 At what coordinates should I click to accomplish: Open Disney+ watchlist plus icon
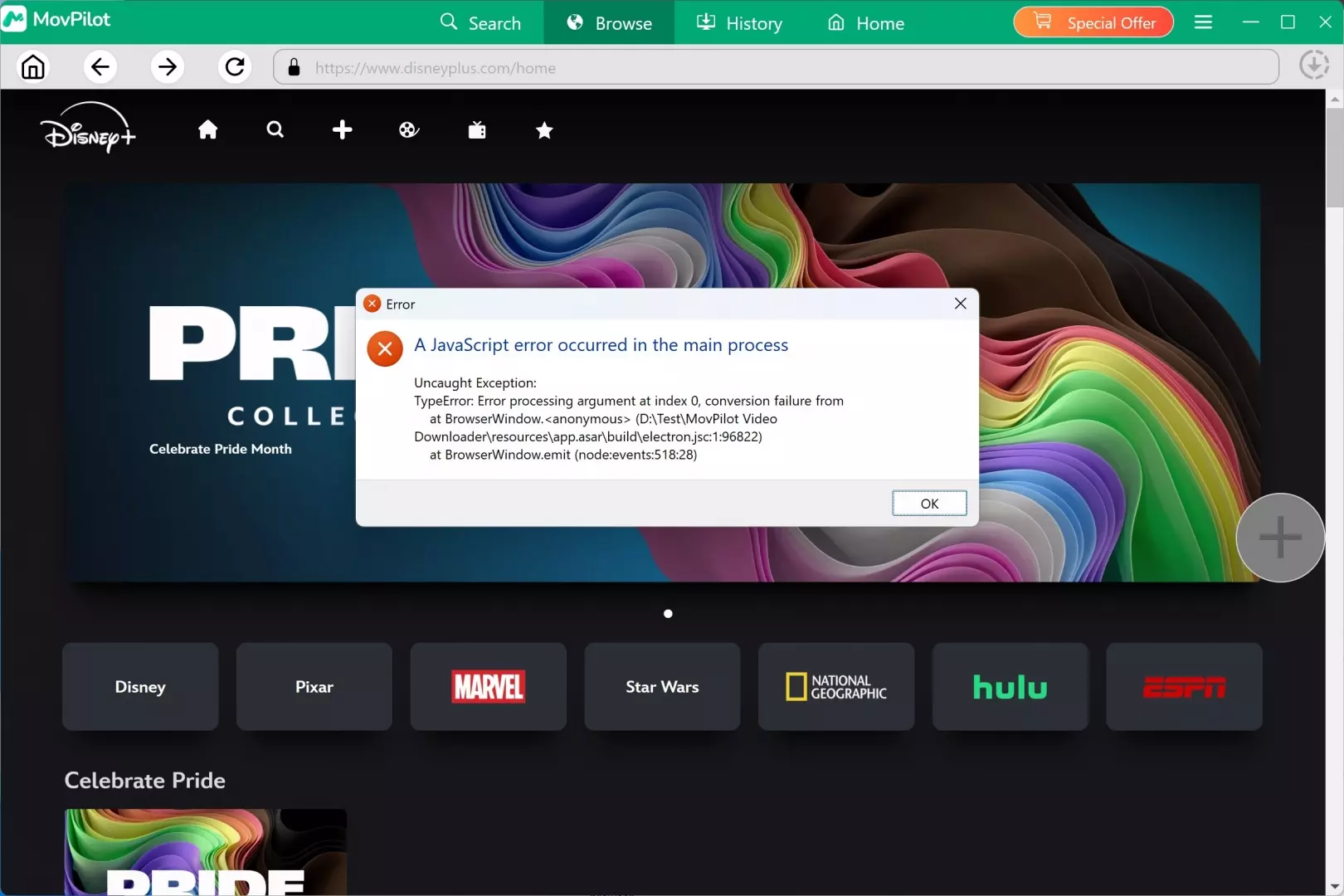(343, 129)
